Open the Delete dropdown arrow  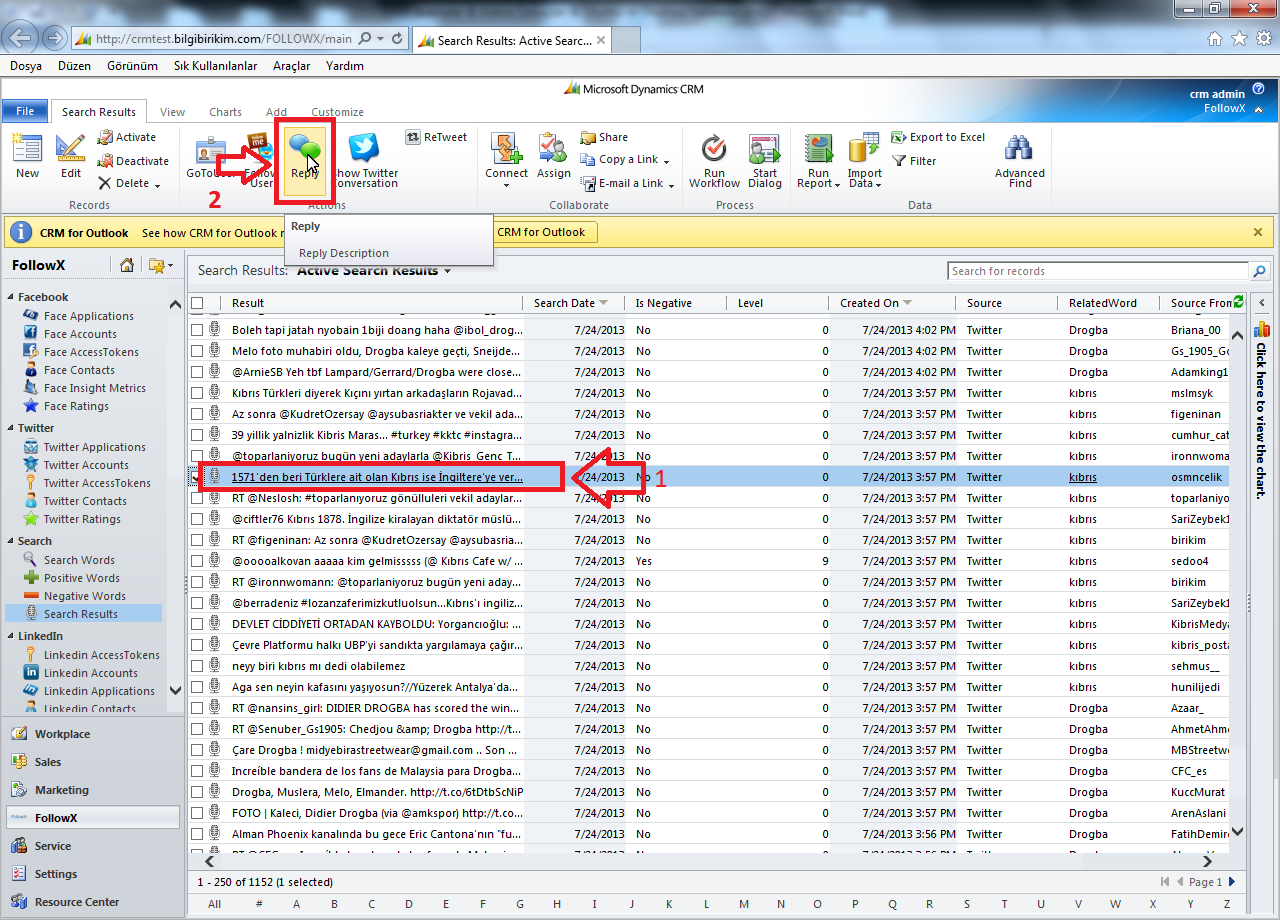(157, 184)
